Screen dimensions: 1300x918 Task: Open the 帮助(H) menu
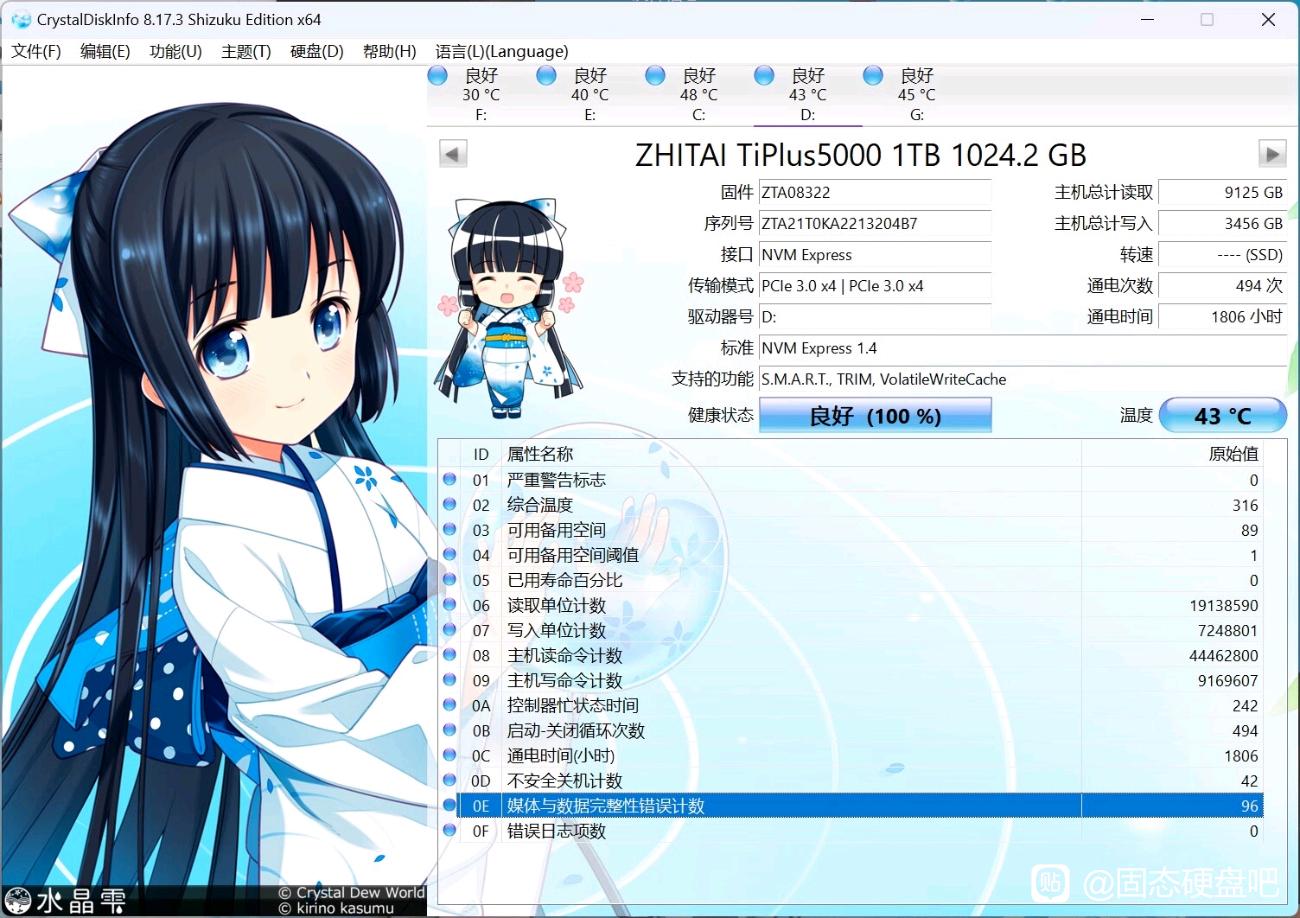pos(389,51)
